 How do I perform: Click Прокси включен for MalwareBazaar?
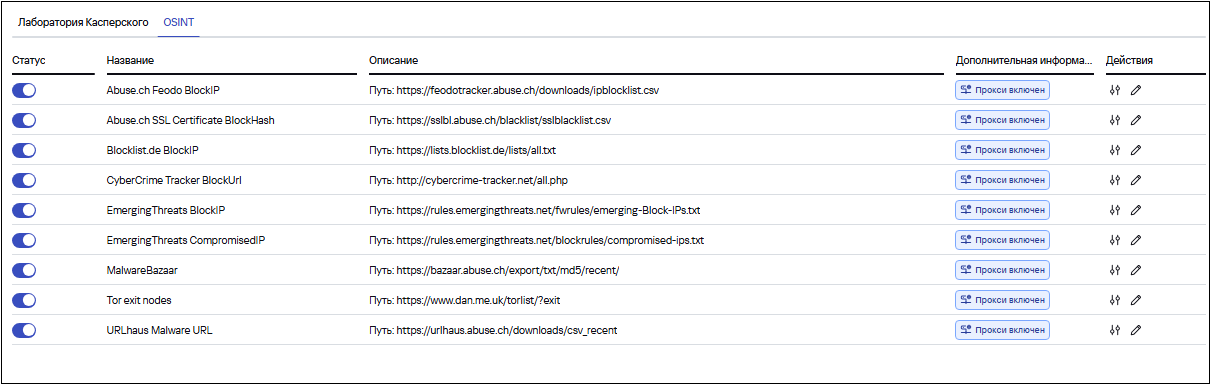(1002, 270)
